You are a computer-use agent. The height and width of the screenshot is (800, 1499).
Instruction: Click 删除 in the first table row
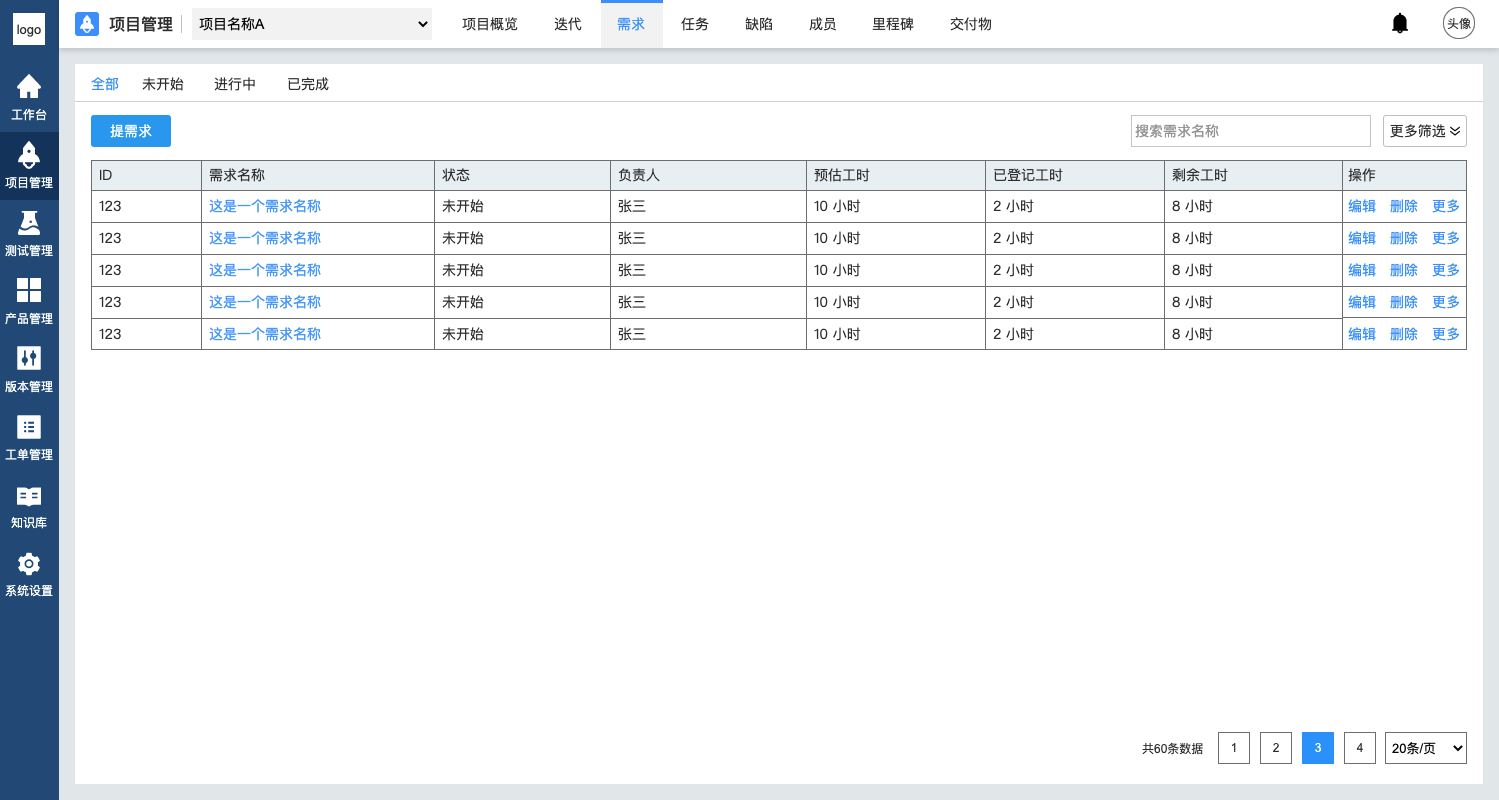(x=1404, y=206)
